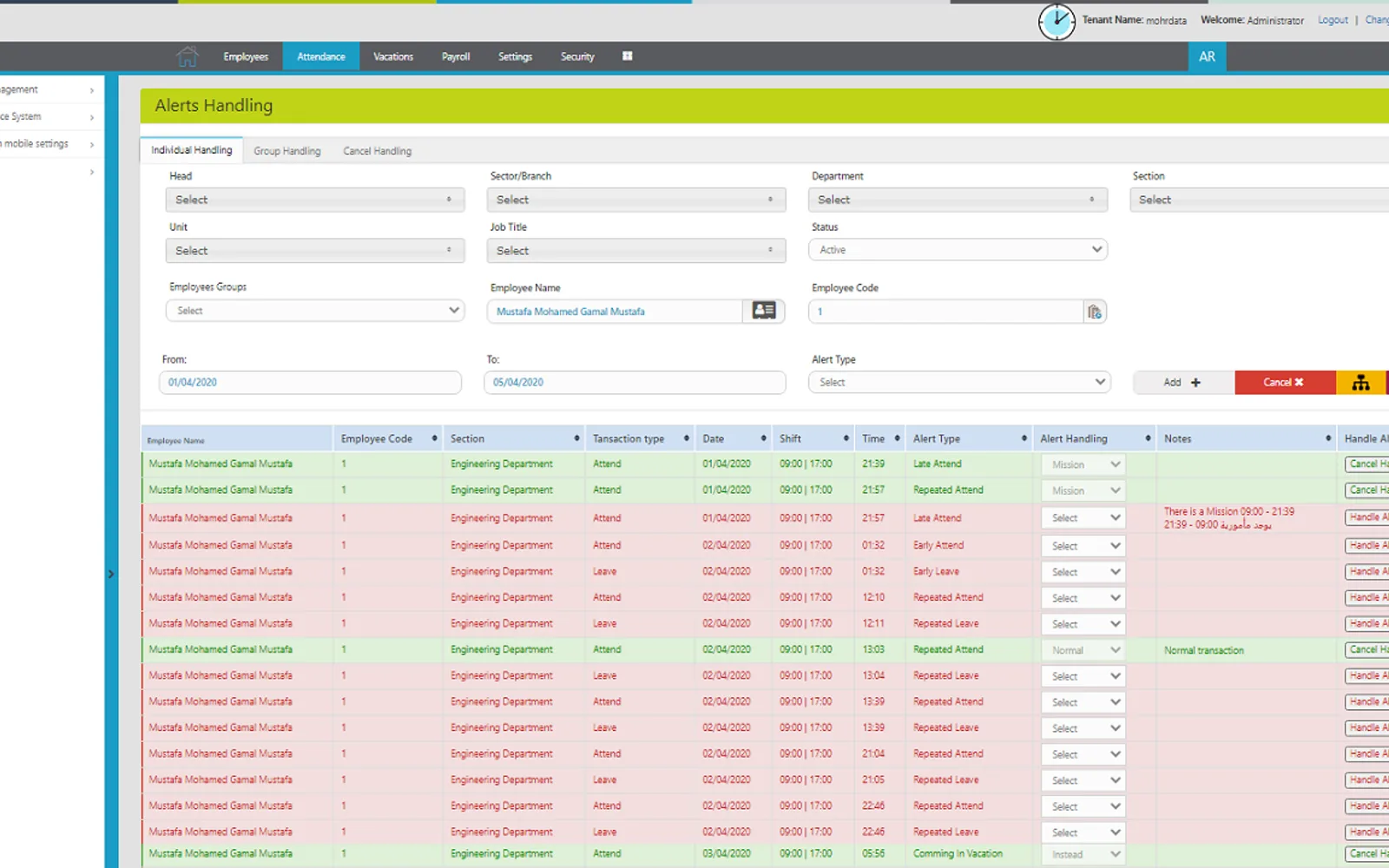1389x868 pixels.
Task: Open the Employees Groups dropdown
Action: click(x=315, y=311)
